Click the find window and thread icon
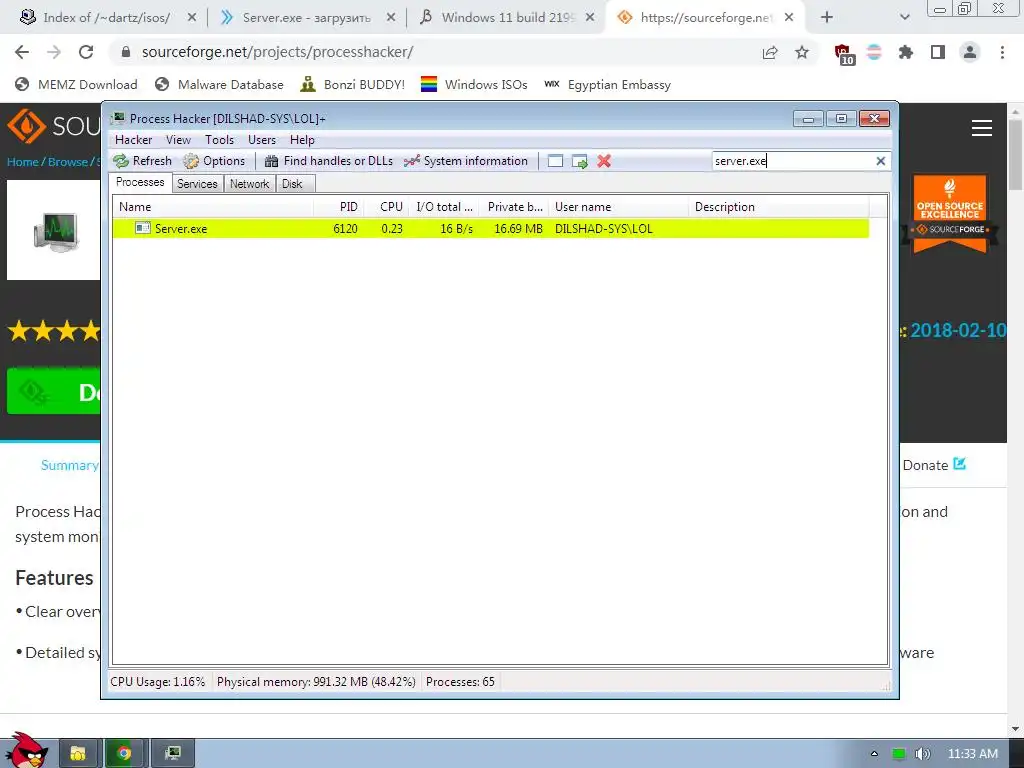Image resolution: width=1024 pixels, height=768 pixels. point(579,161)
